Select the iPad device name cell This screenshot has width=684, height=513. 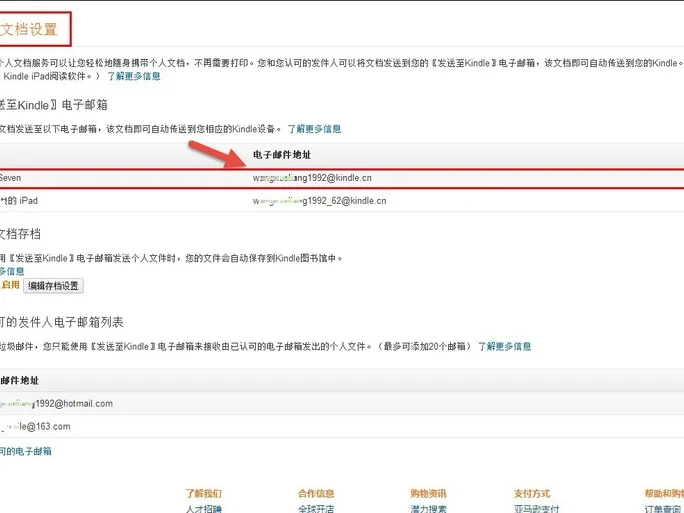tap(19, 201)
